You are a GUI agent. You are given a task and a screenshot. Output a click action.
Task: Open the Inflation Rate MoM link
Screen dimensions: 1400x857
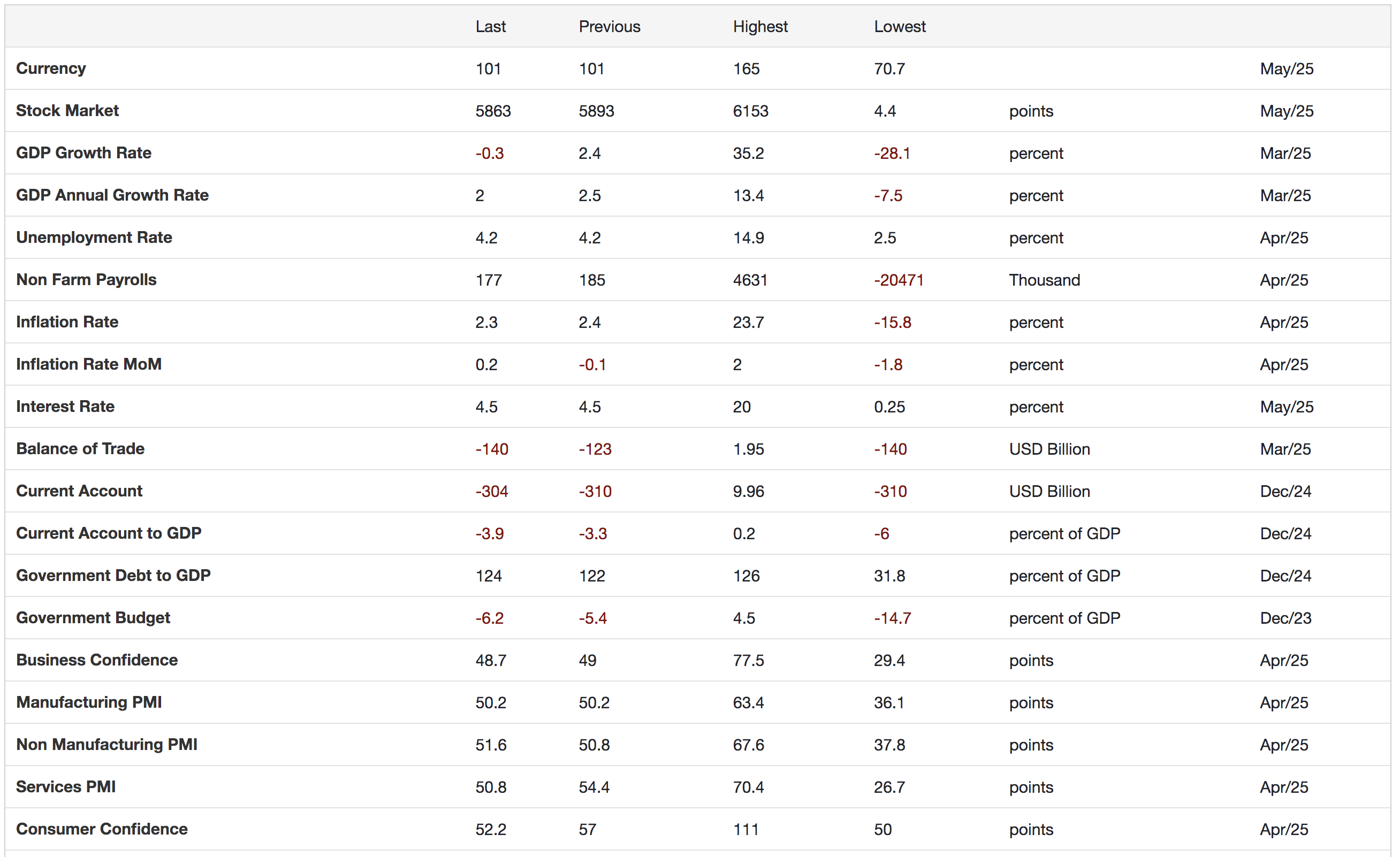click(x=89, y=364)
